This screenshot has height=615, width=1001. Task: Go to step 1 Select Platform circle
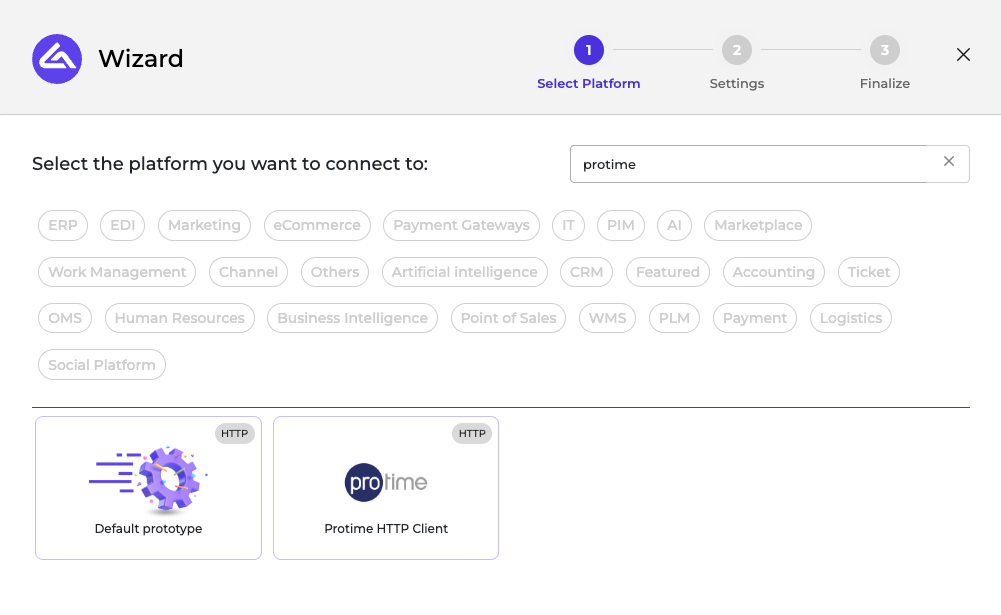[589, 50]
